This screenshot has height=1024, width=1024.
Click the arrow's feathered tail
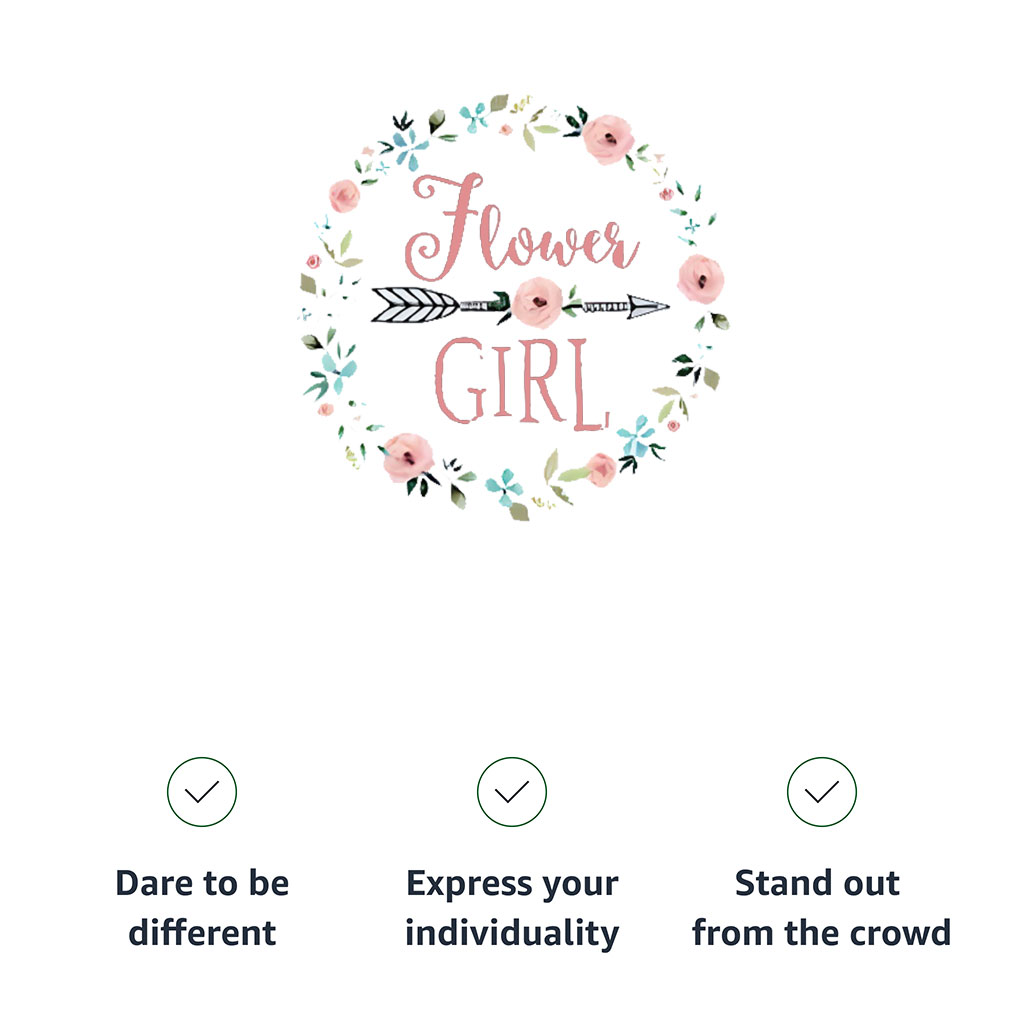pos(415,305)
